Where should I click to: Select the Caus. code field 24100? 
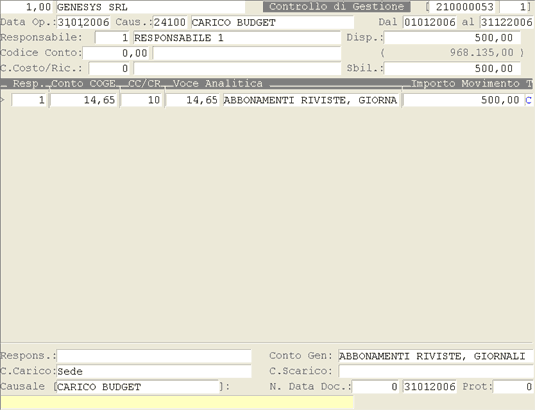pos(170,23)
